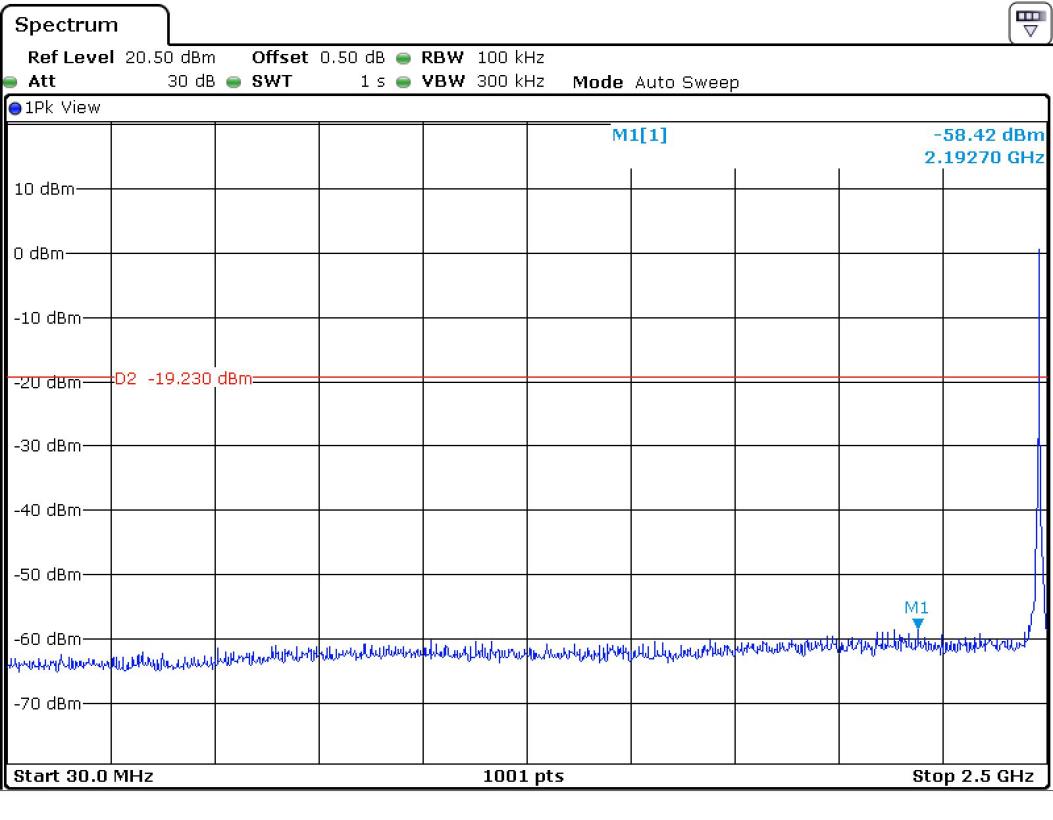Click the VBW 300 kHz value
Image resolution: width=1053 pixels, height=820 pixels.
click(510, 81)
